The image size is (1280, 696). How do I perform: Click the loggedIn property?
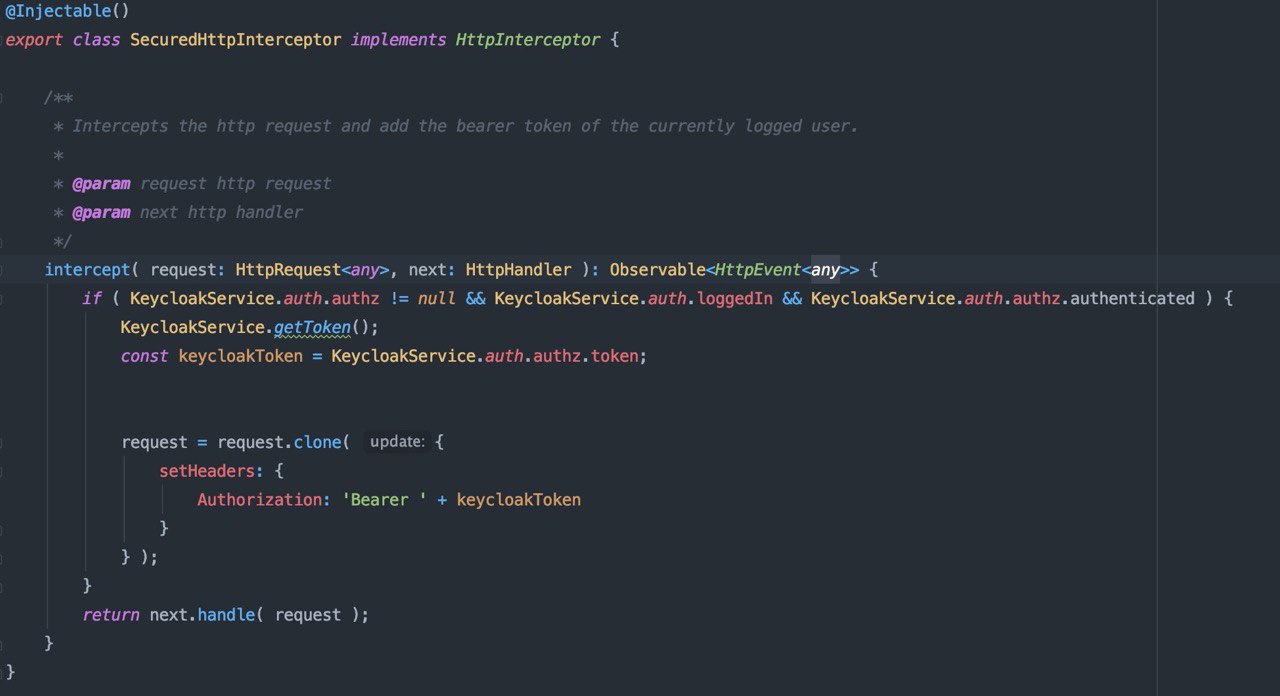[x=734, y=298]
